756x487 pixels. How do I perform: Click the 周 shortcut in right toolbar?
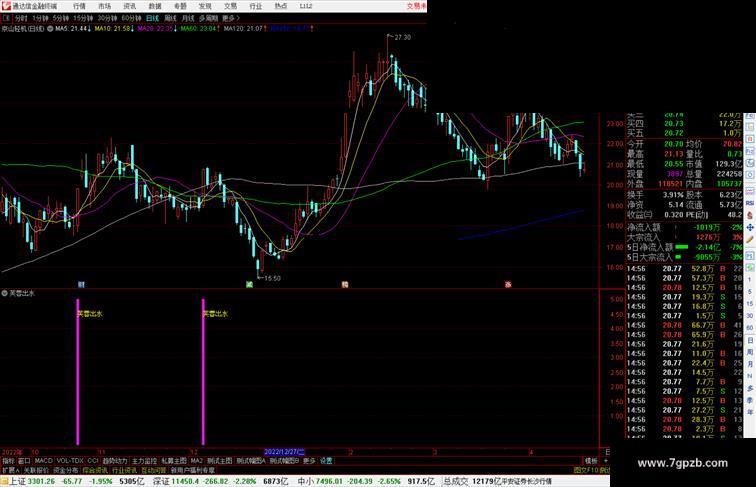pos(750,352)
